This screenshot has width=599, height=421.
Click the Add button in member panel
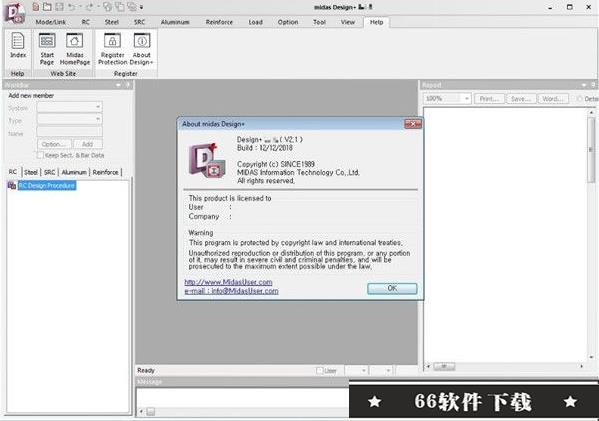click(87, 144)
